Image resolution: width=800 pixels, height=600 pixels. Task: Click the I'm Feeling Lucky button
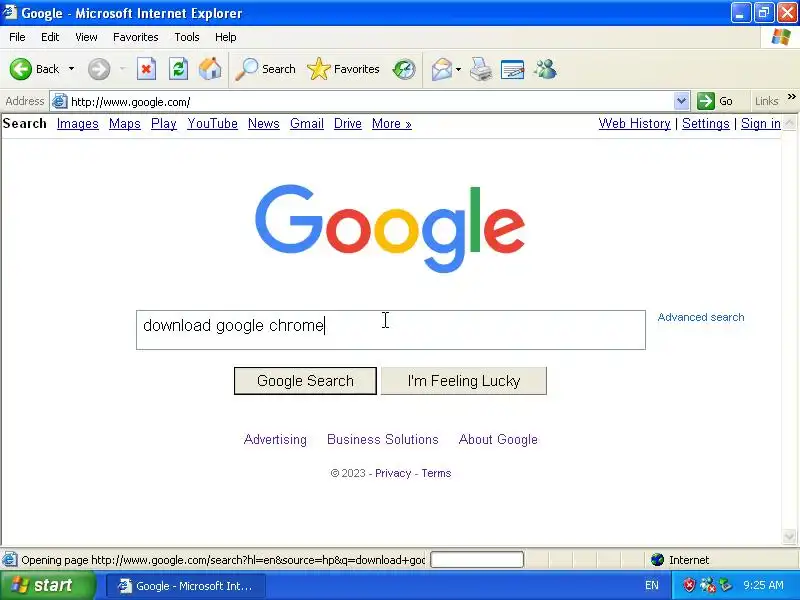[464, 381]
